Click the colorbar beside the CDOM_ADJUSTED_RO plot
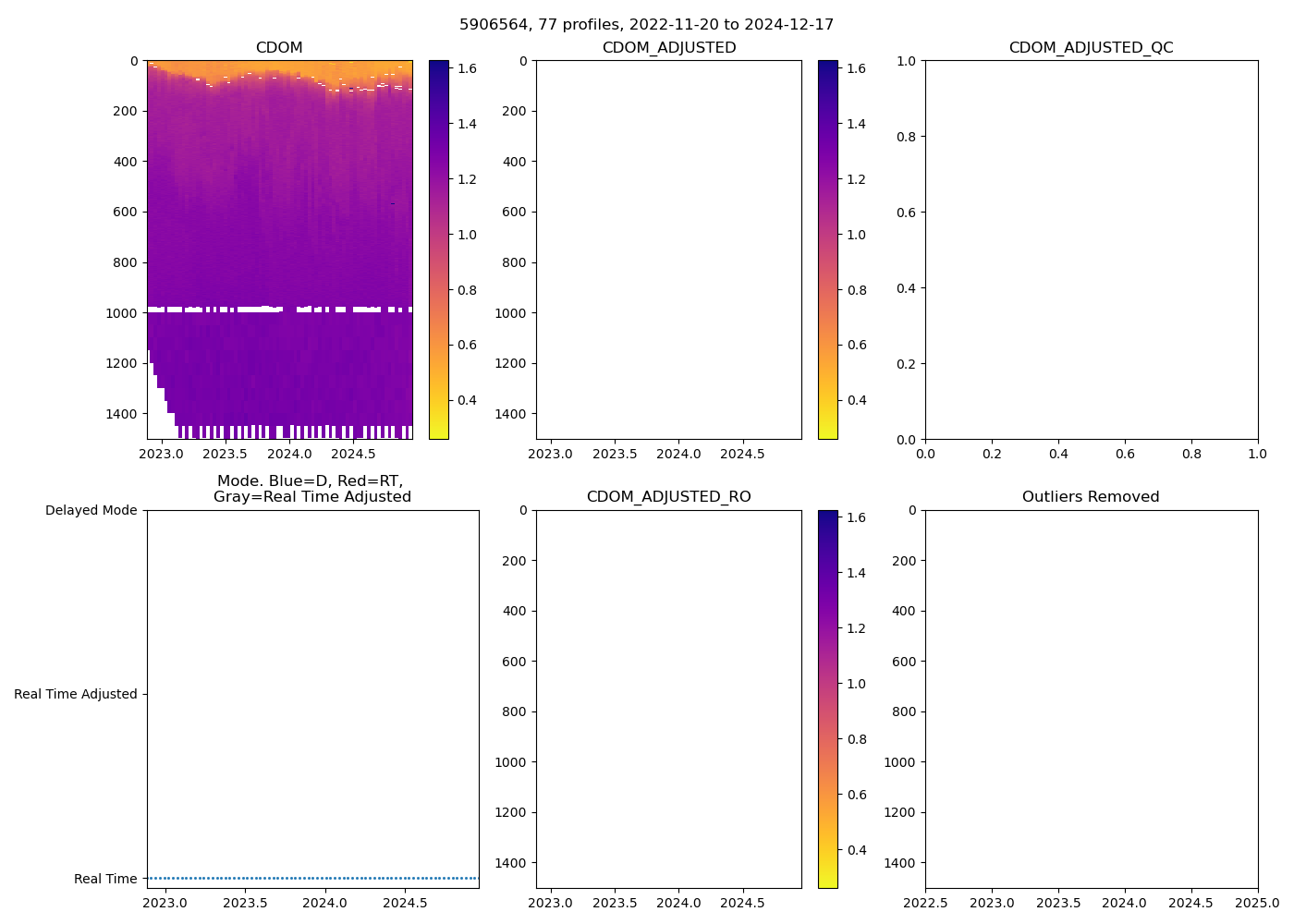Image resolution: width=1294 pixels, height=924 pixels. (828, 699)
